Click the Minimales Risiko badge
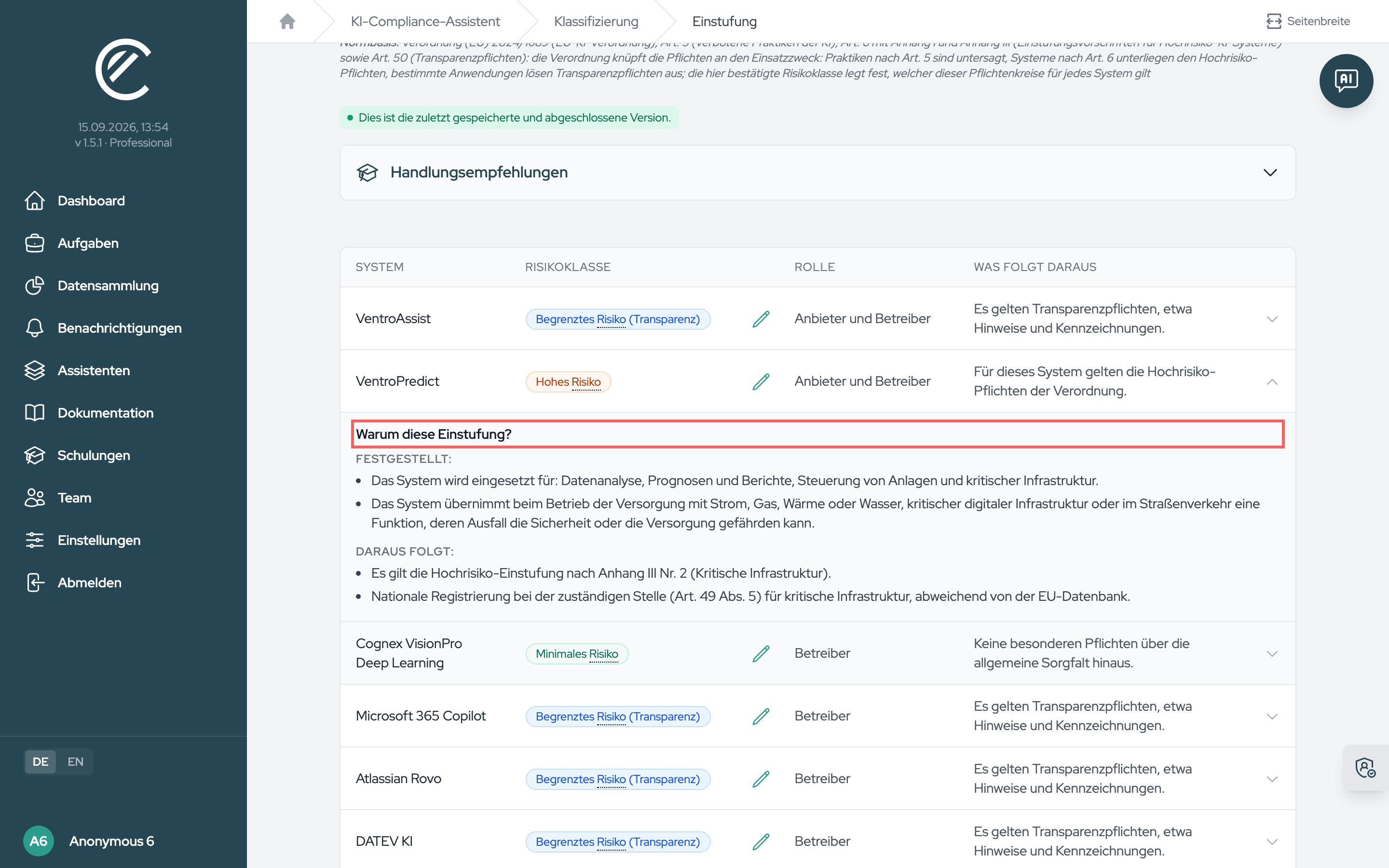The width and height of the screenshot is (1389, 868). tap(577, 653)
